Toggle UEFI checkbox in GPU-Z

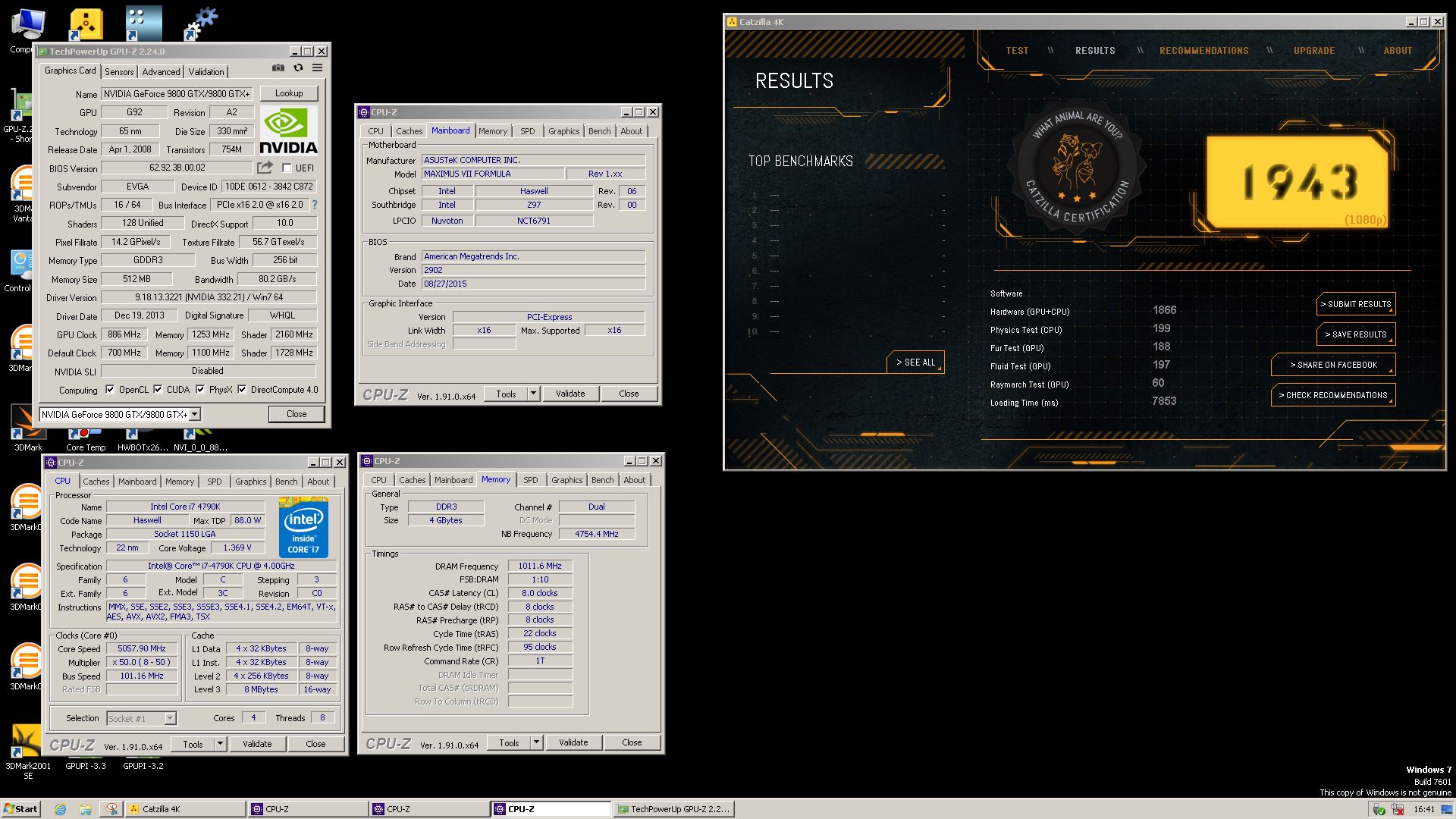[x=287, y=168]
